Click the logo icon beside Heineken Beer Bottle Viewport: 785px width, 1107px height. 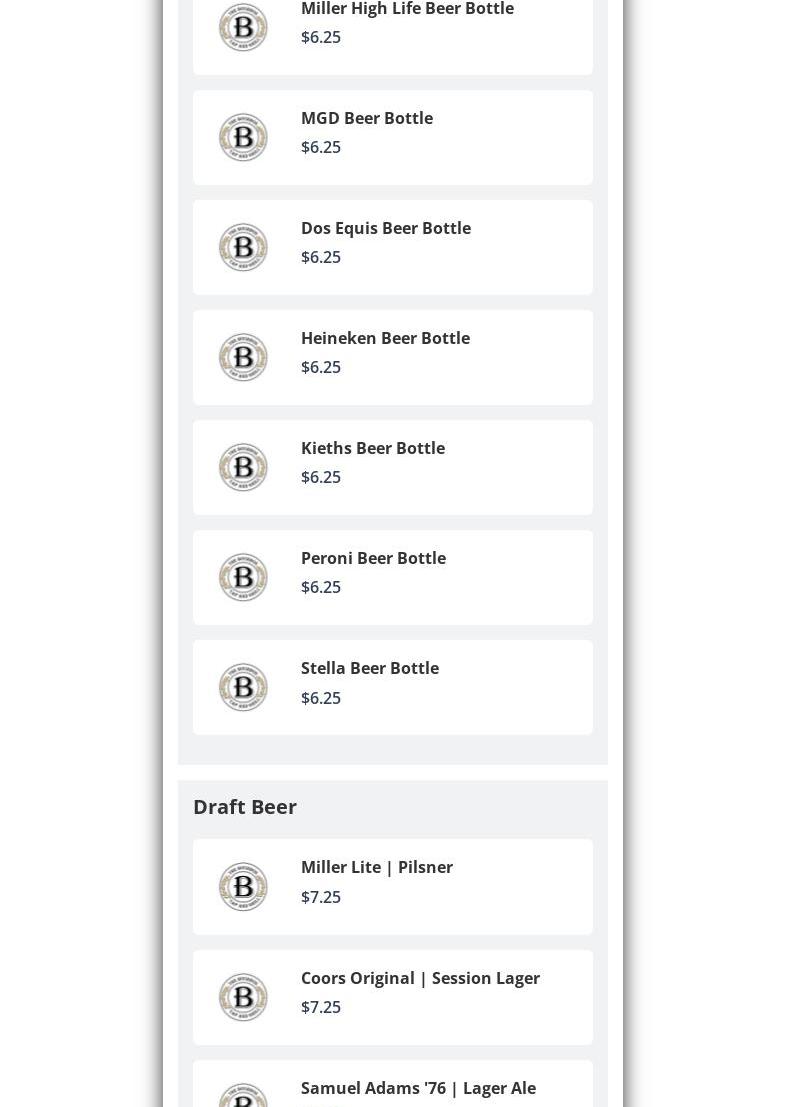point(243,357)
